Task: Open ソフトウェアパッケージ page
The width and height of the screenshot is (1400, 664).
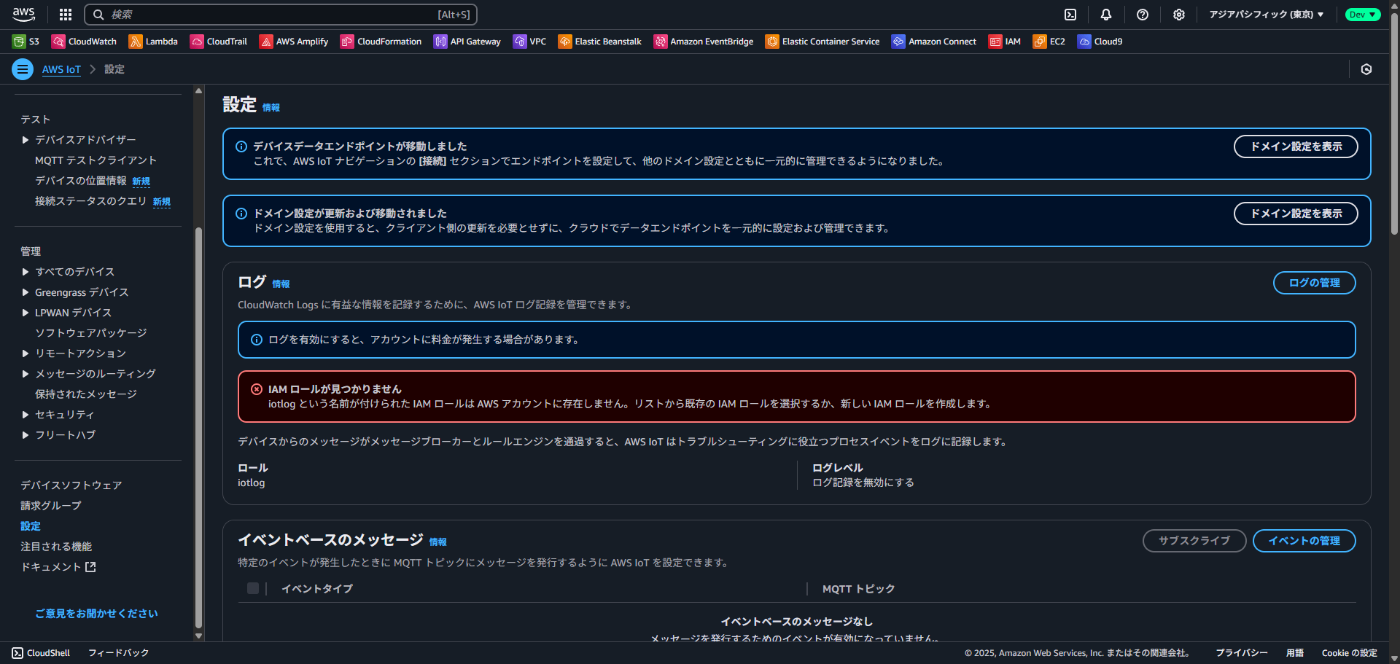Action: 91,333
